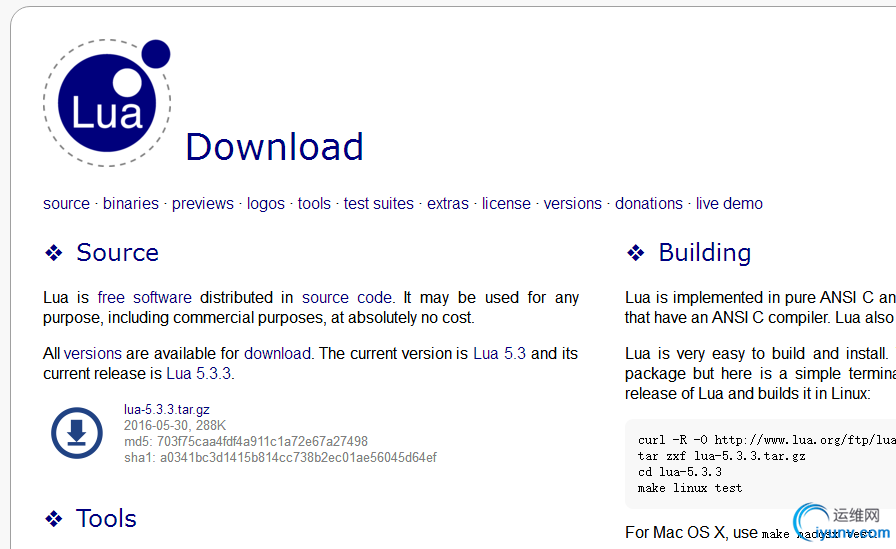Click the '2016-05-30, 288K' file info

(x=175, y=426)
